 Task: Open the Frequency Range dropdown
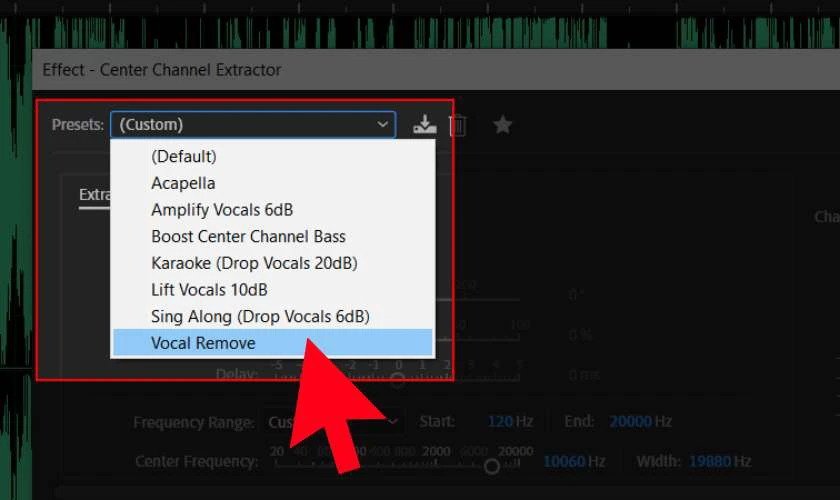point(395,422)
